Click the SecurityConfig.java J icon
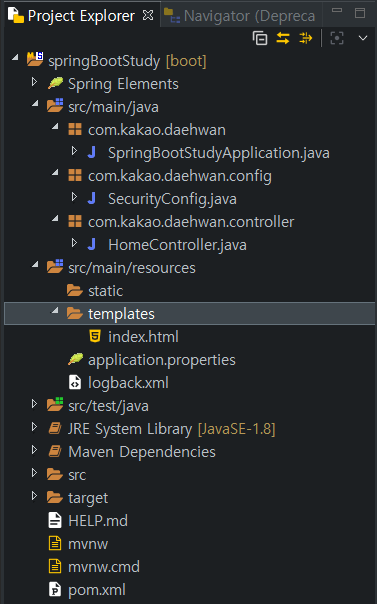Screen dimensions: 377x604 click(x=92, y=198)
